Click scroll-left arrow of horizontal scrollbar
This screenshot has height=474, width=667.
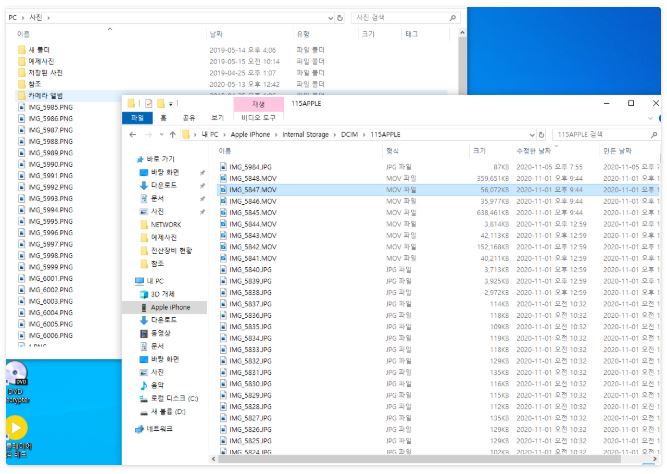point(214,459)
